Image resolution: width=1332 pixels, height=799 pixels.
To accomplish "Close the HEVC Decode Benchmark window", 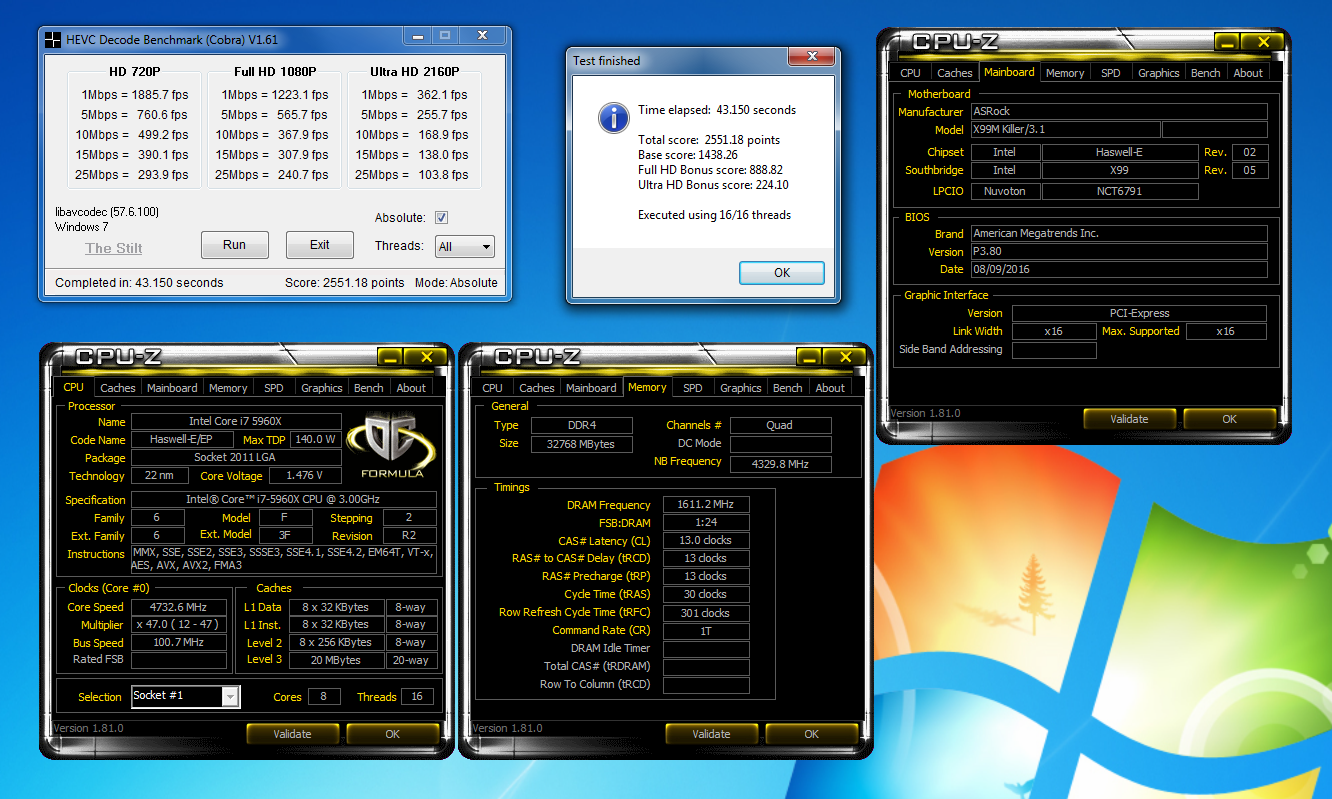I will [483, 37].
